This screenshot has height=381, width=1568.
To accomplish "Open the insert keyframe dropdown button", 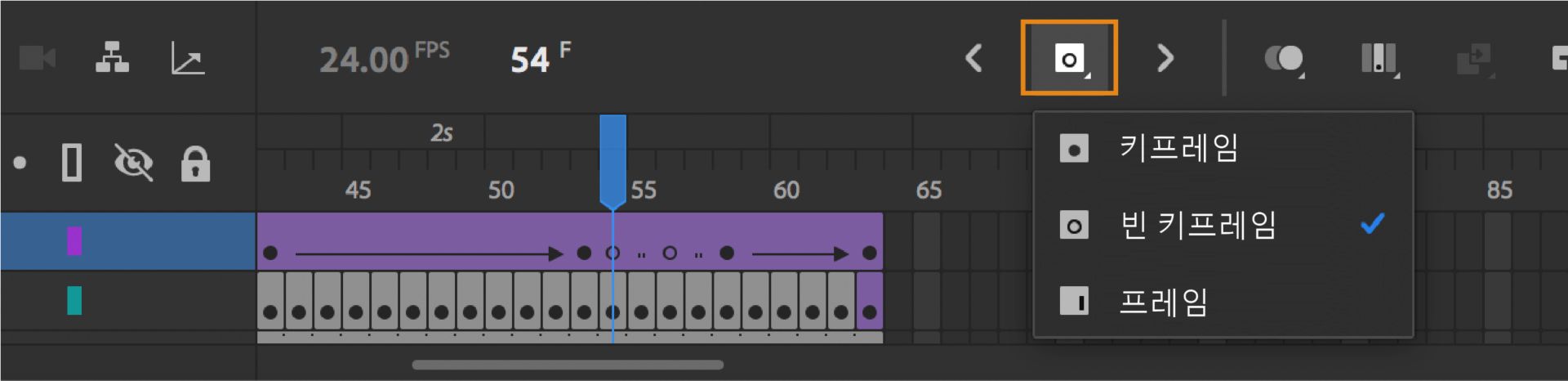I will (x=1069, y=58).
